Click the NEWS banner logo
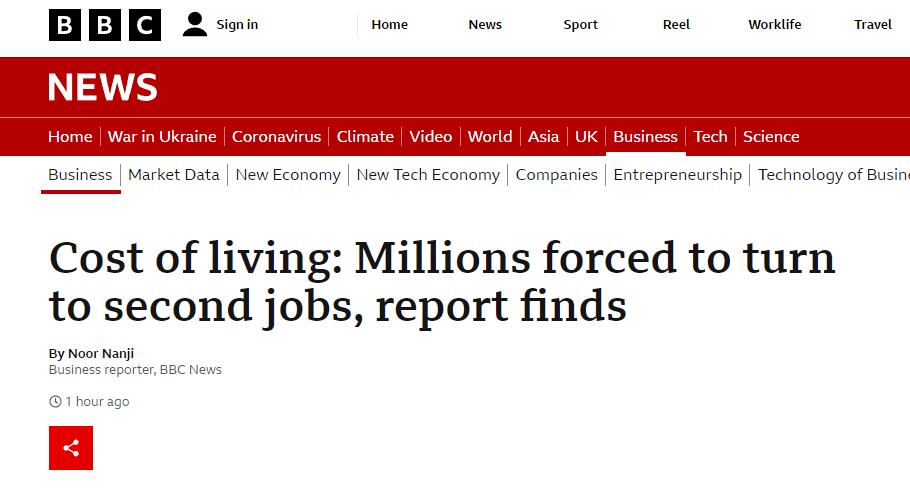Image resolution: width=910 pixels, height=491 pixels. pos(102,87)
